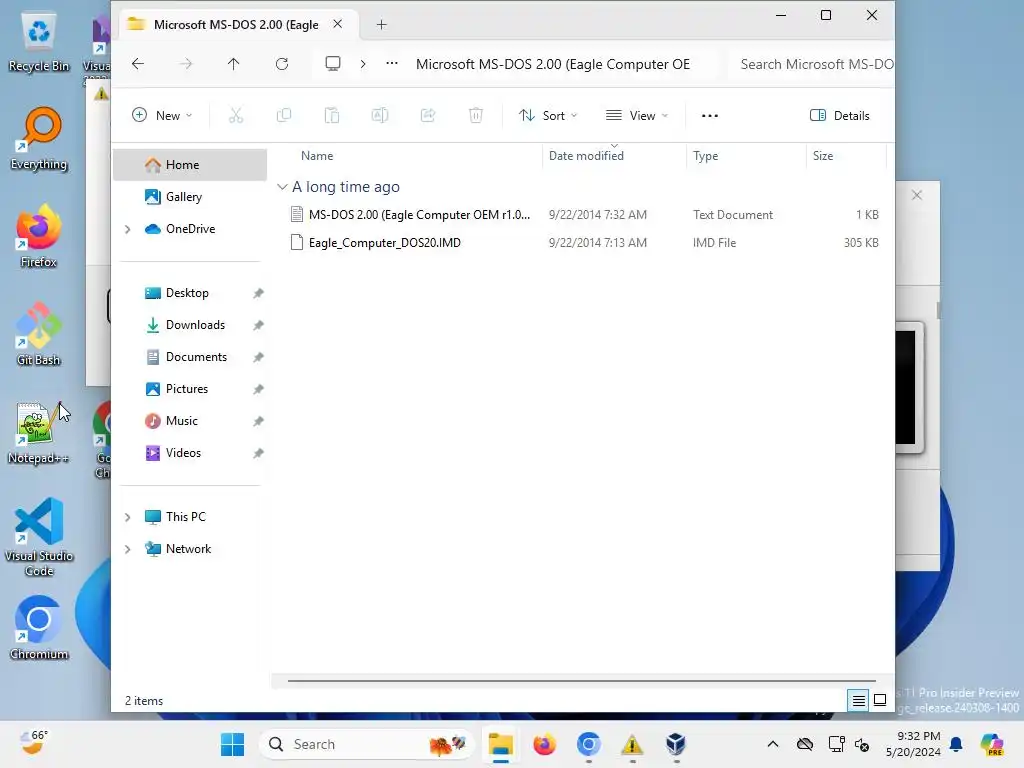
Task: Click the Delete trash icon
Action: [x=476, y=116]
